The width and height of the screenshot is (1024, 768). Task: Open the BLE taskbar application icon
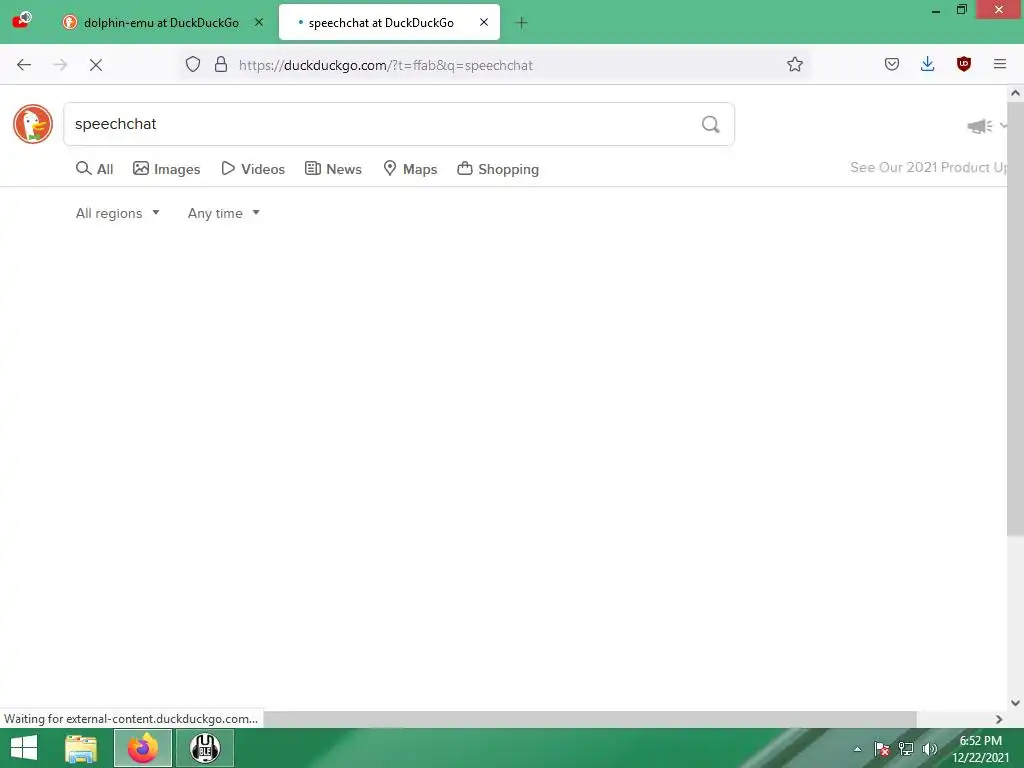click(205, 748)
